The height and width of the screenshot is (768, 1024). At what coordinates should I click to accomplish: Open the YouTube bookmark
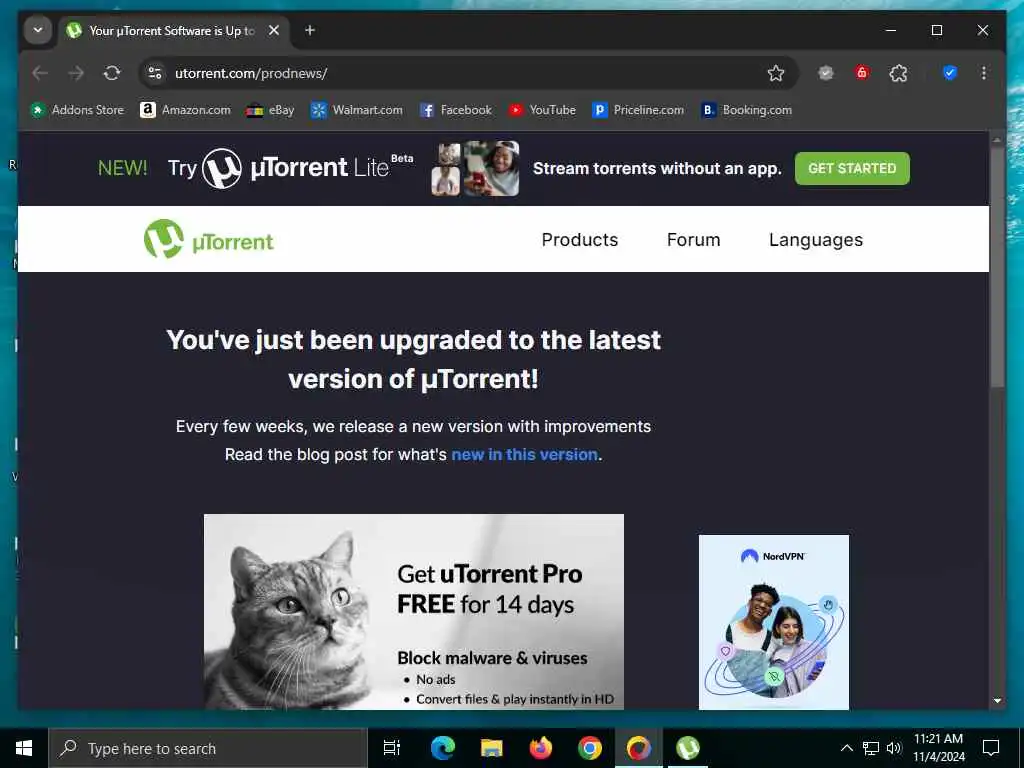coord(543,110)
